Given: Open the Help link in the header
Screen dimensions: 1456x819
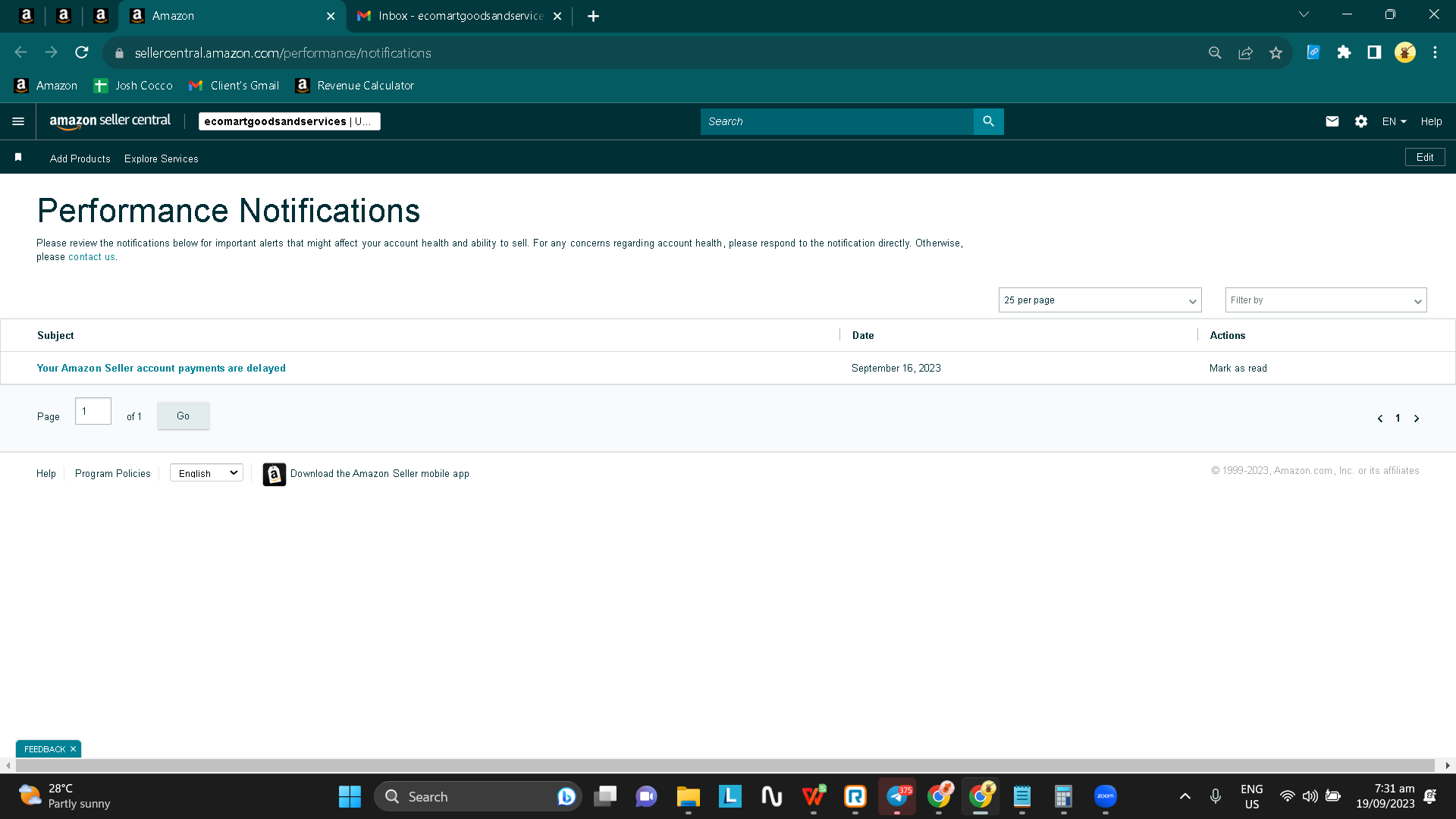Looking at the screenshot, I should (1431, 121).
